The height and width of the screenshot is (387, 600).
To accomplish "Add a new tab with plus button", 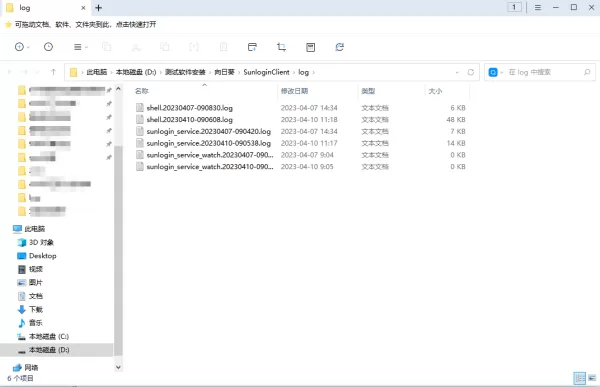I will (98, 8).
